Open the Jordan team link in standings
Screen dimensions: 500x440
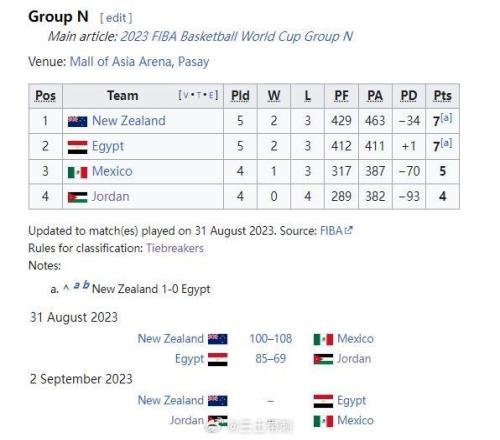[x=111, y=197]
